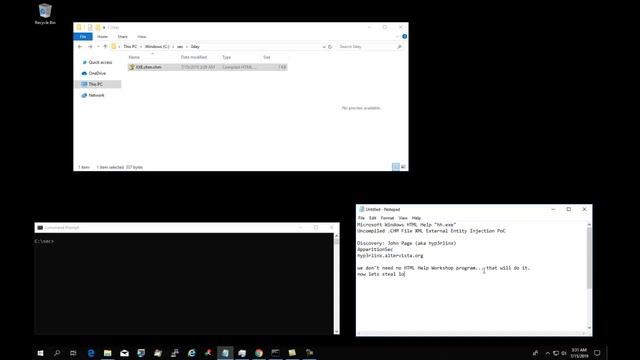640x360 pixels.
Task: Click Command Prompt scrollbar down arrow
Action: 336,331
